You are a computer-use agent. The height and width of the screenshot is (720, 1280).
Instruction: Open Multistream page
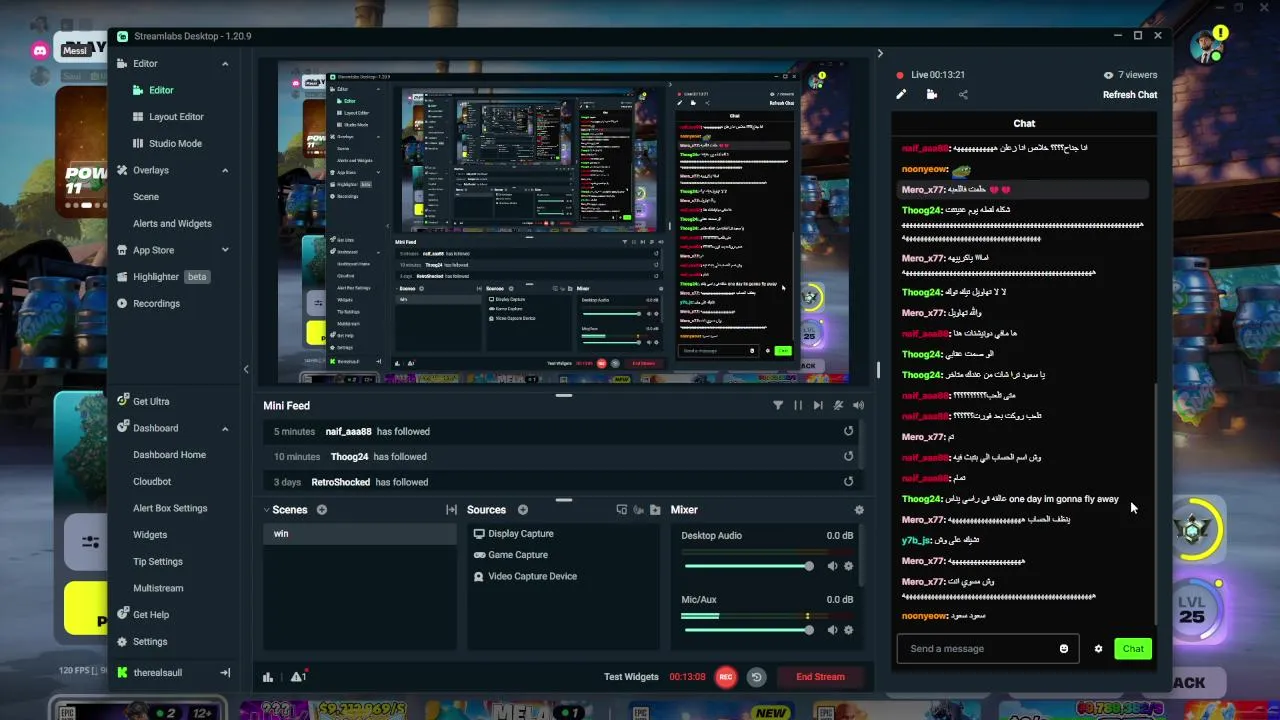158,589
